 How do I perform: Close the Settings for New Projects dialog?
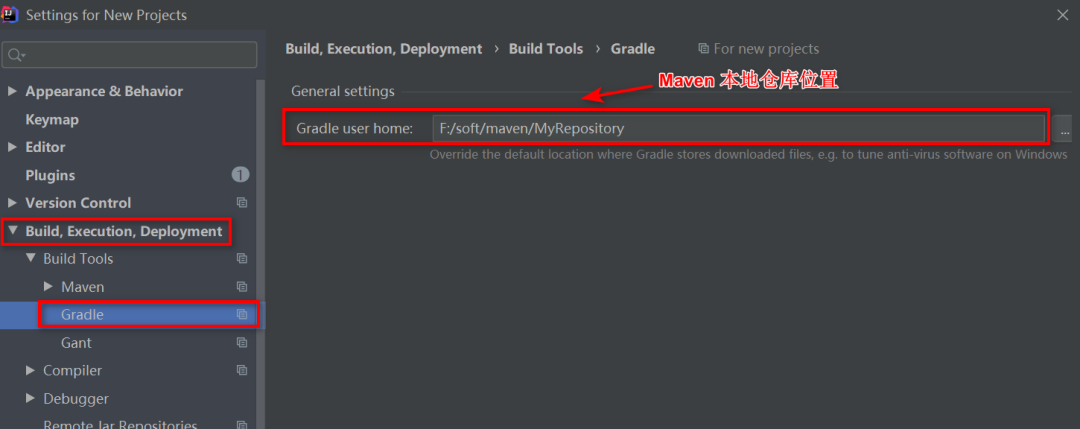point(1063,14)
